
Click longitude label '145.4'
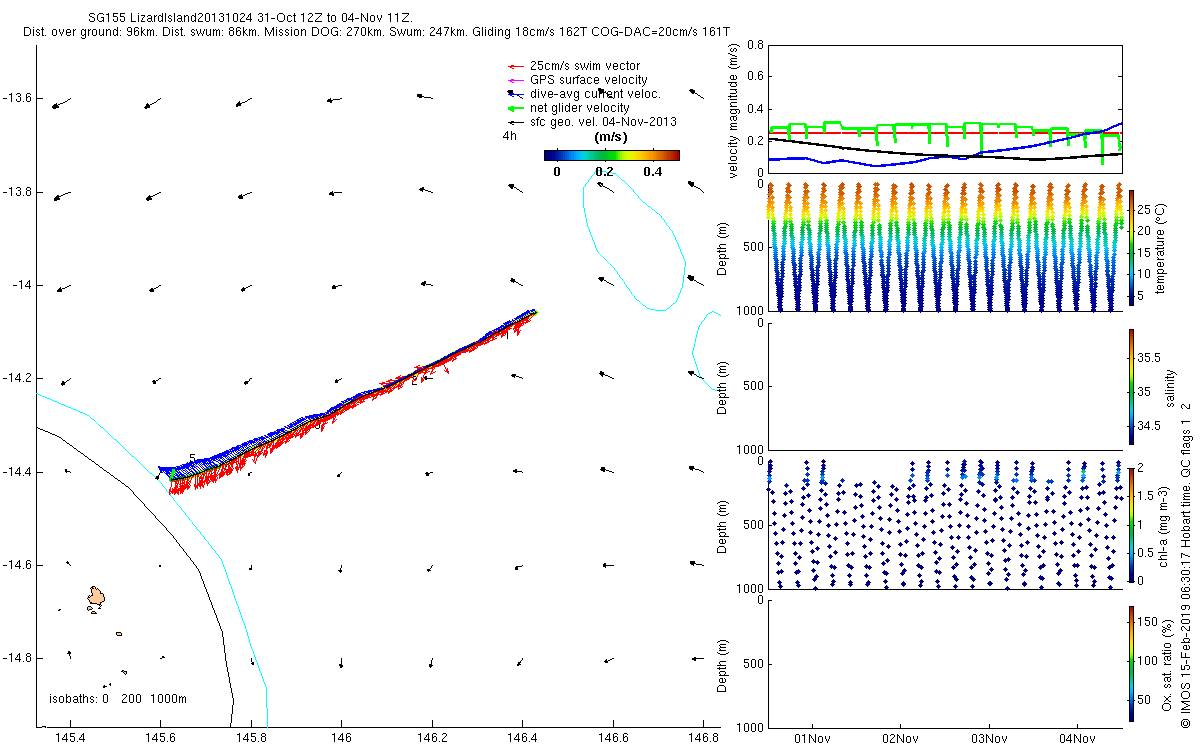click(x=70, y=738)
